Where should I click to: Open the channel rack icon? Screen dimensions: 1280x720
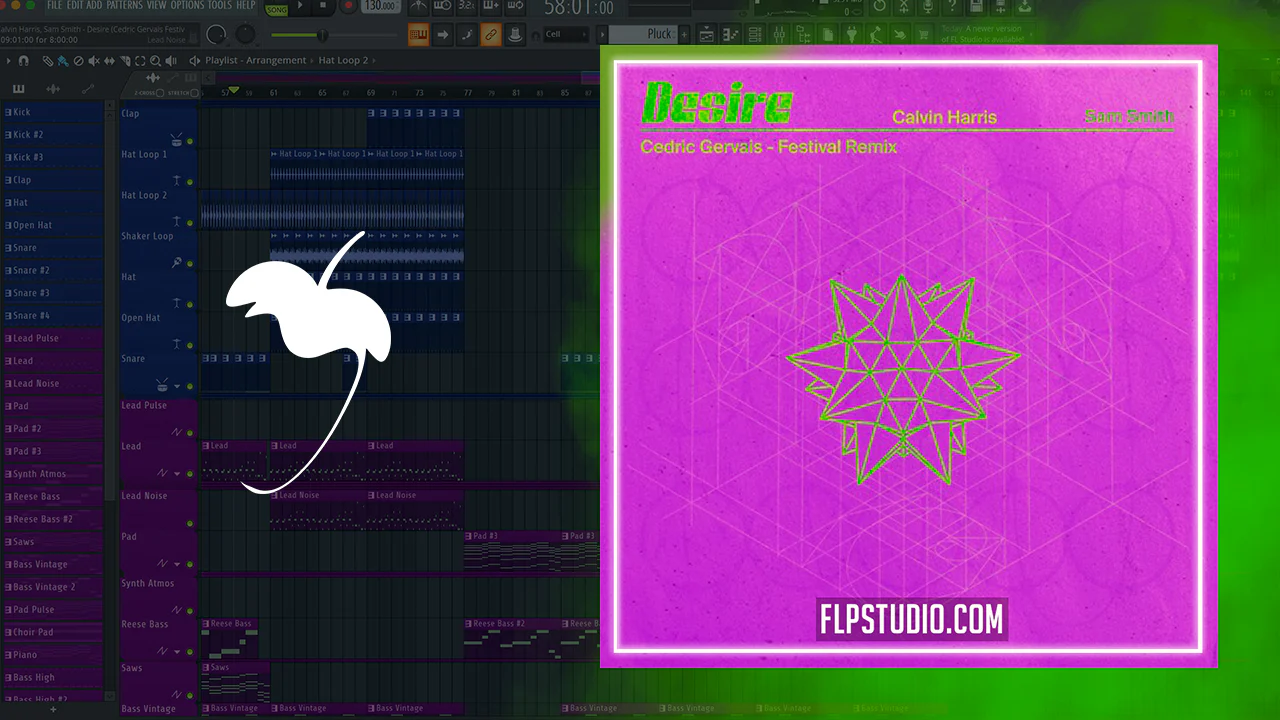coord(757,34)
